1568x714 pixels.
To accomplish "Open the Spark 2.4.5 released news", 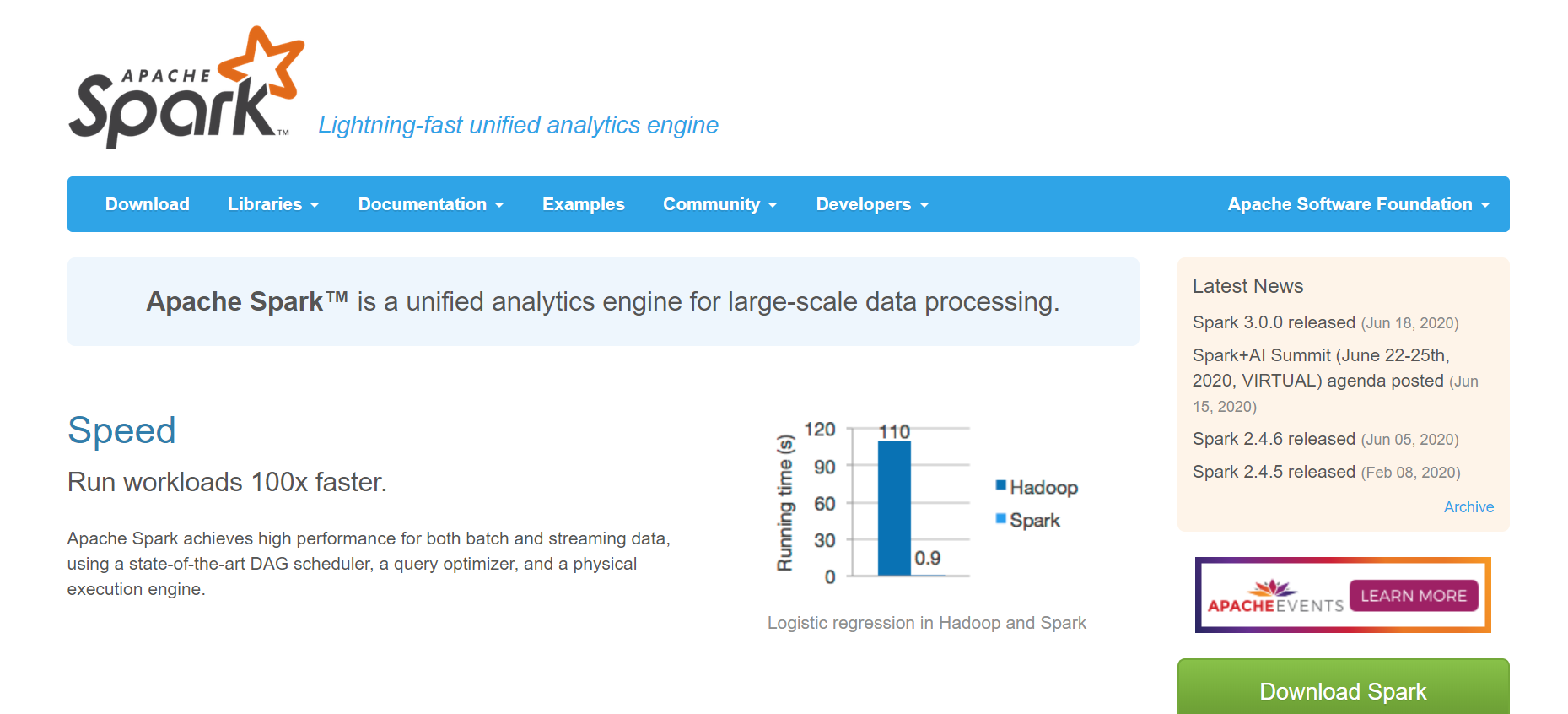I will 1274,472.
